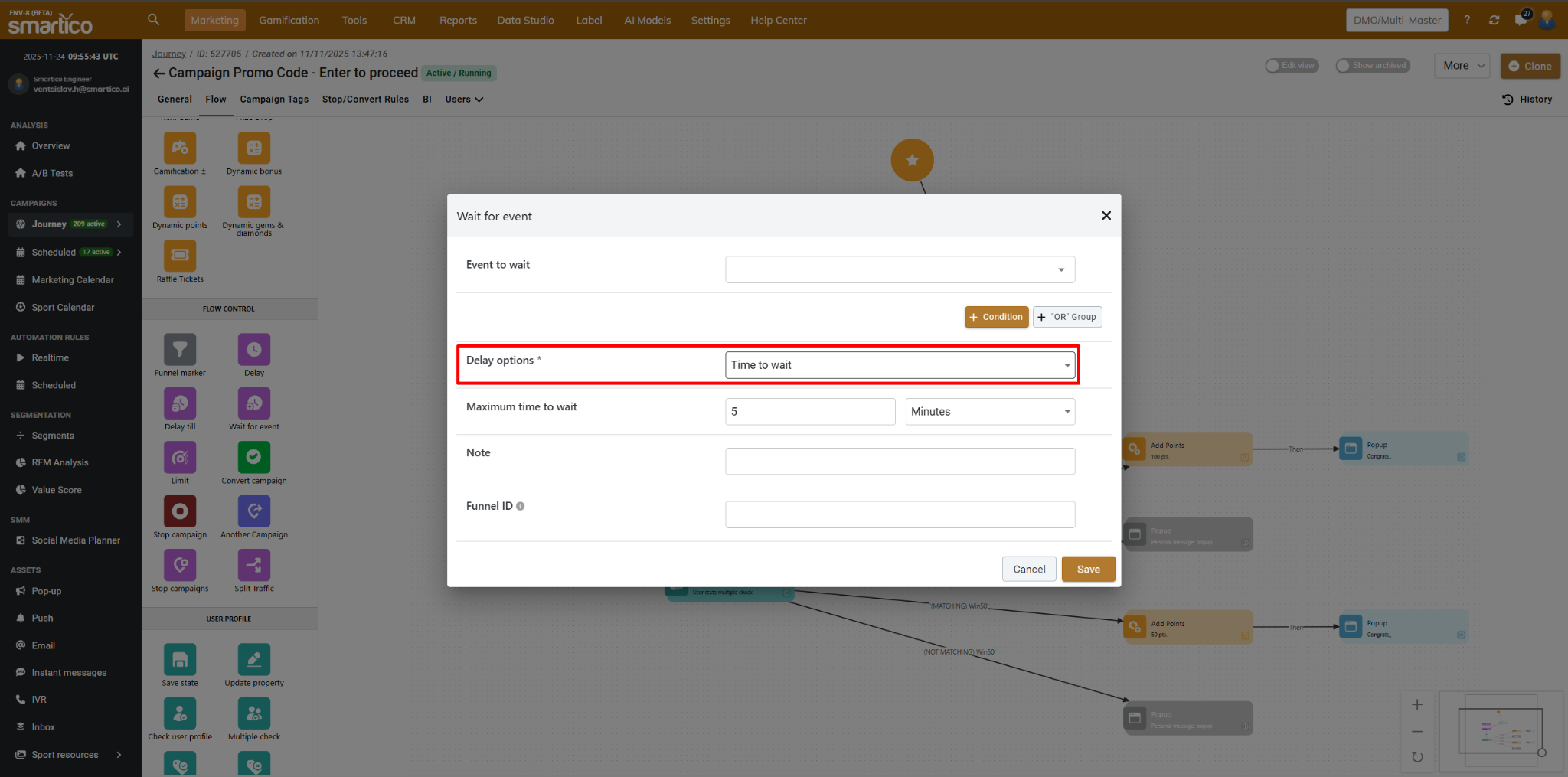Switch to the Stop/Convert Rules tab

pyautogui.click(x=365, y=100)
